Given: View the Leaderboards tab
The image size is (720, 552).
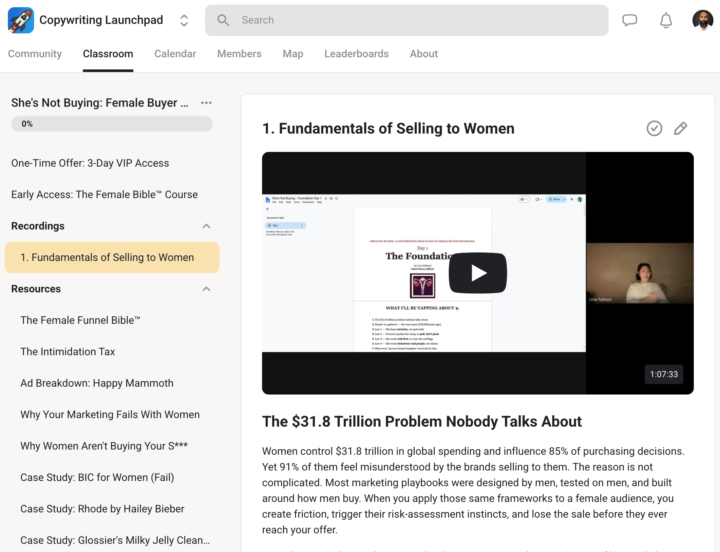Looking at the screenshot, I should (x=356, y=54).
